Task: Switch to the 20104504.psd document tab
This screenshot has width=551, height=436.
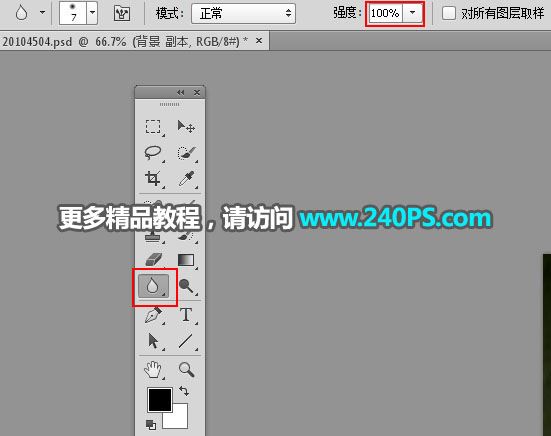Action: [x=125, y=41]
